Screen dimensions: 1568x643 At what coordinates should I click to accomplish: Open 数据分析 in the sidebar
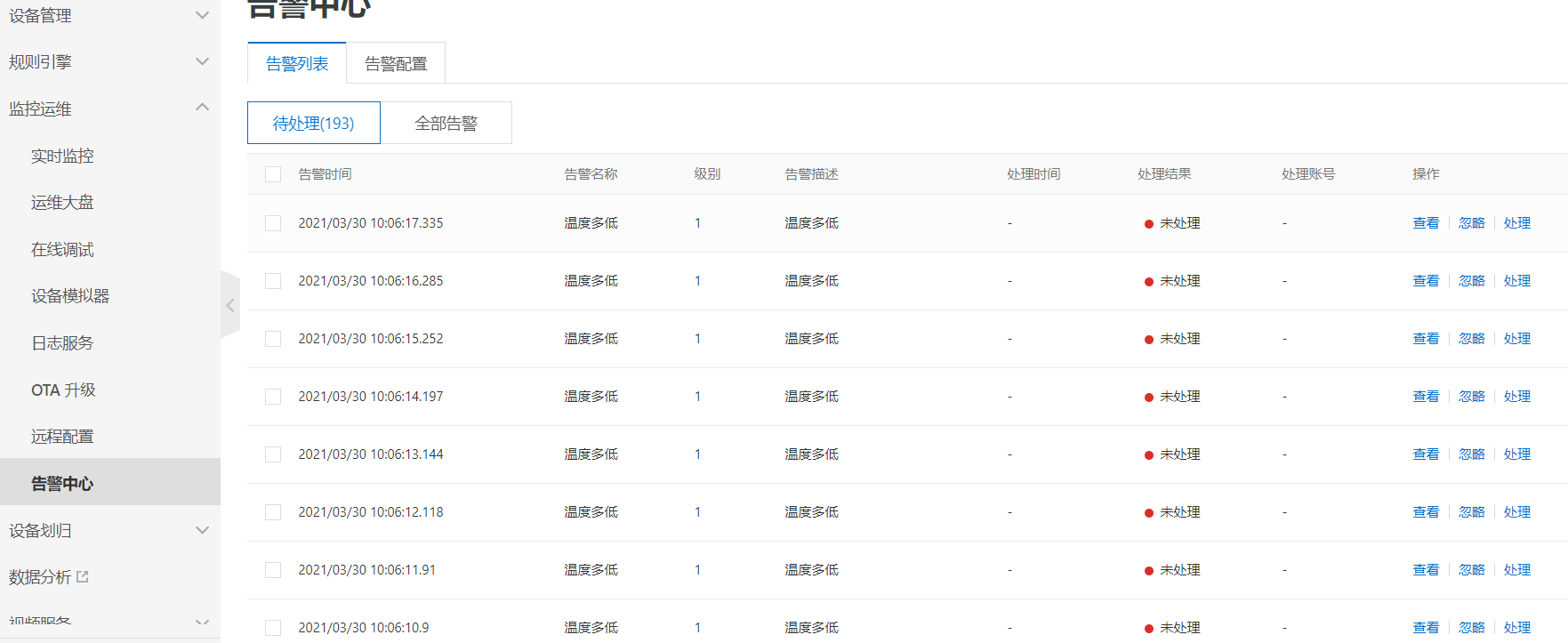pos(40,576)
